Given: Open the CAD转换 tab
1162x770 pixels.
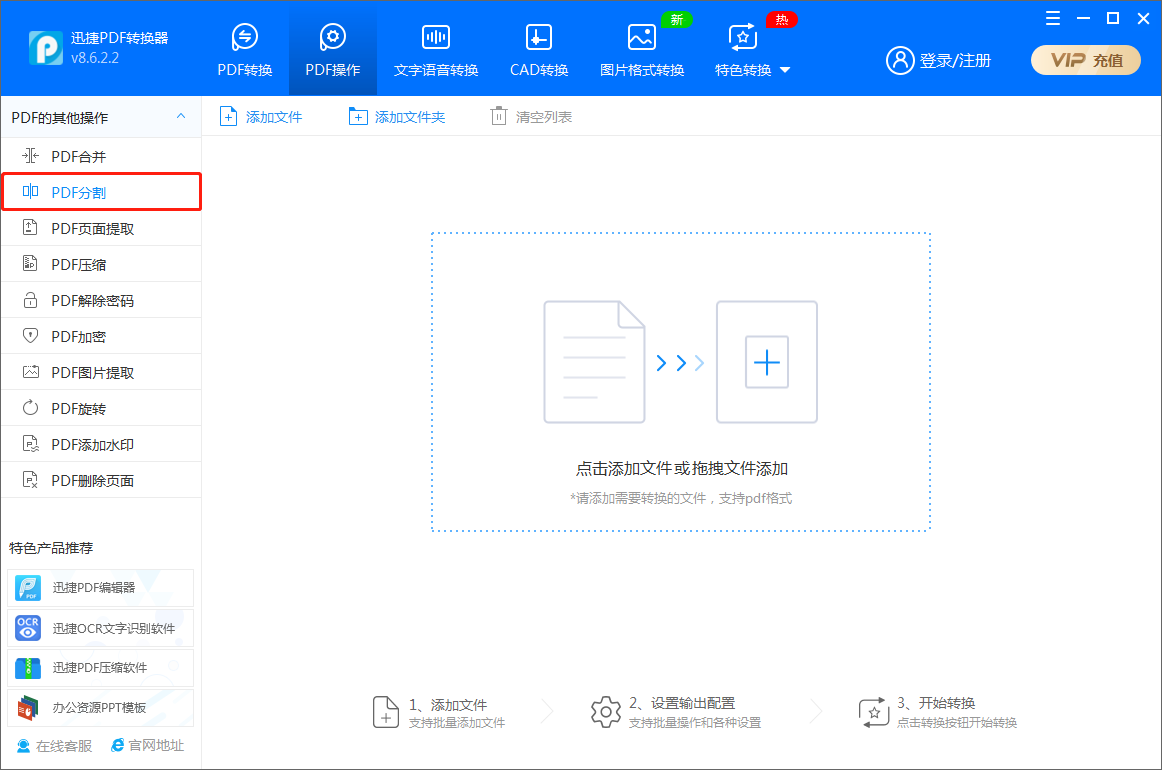Looking at the screenshot, I should [x=539, y=50].
